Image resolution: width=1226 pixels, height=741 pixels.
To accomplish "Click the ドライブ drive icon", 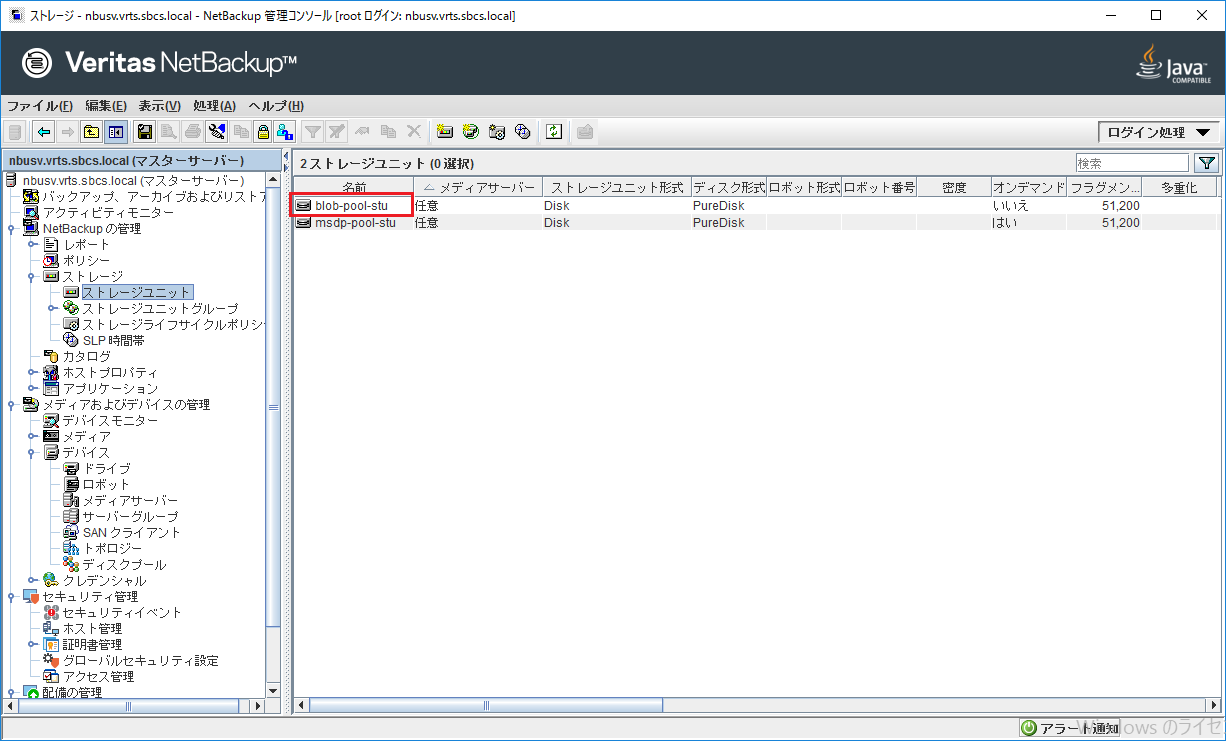I will (71, 469).
